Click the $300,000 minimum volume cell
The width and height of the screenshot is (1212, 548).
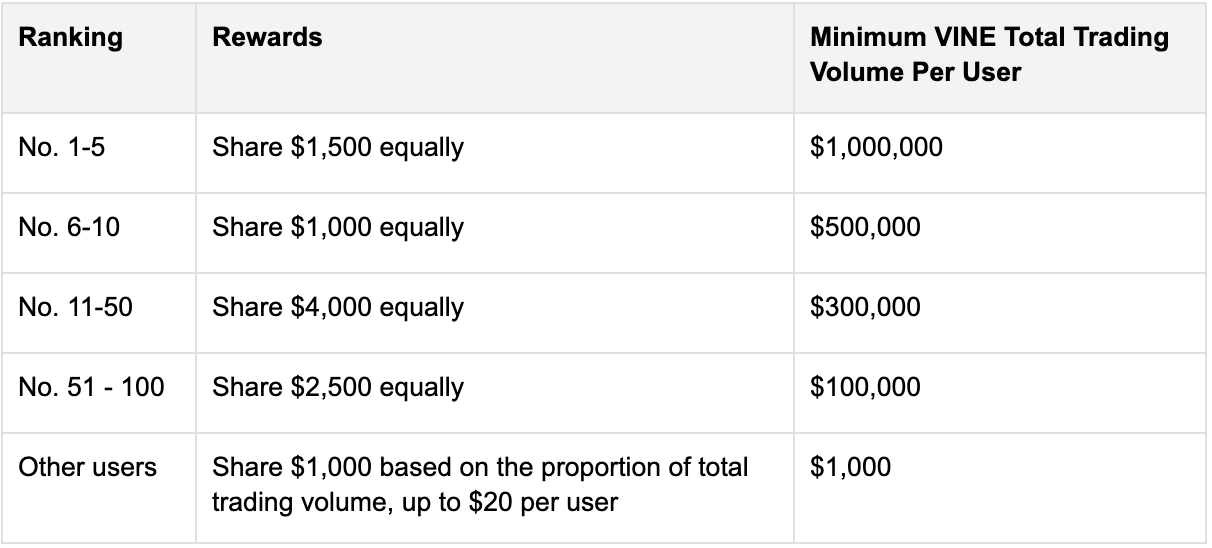pos(865,307)
